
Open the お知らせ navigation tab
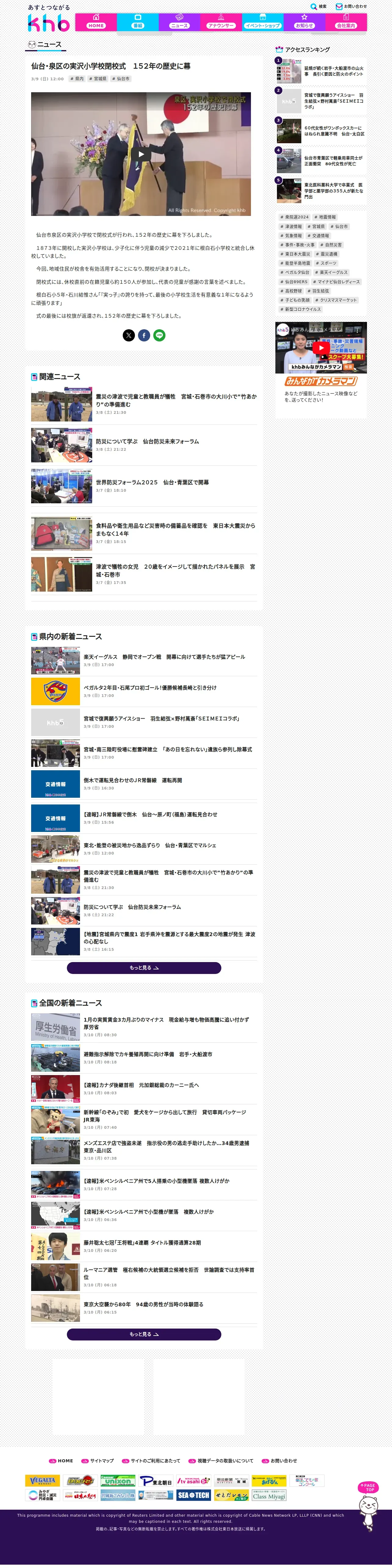[304, 22]
